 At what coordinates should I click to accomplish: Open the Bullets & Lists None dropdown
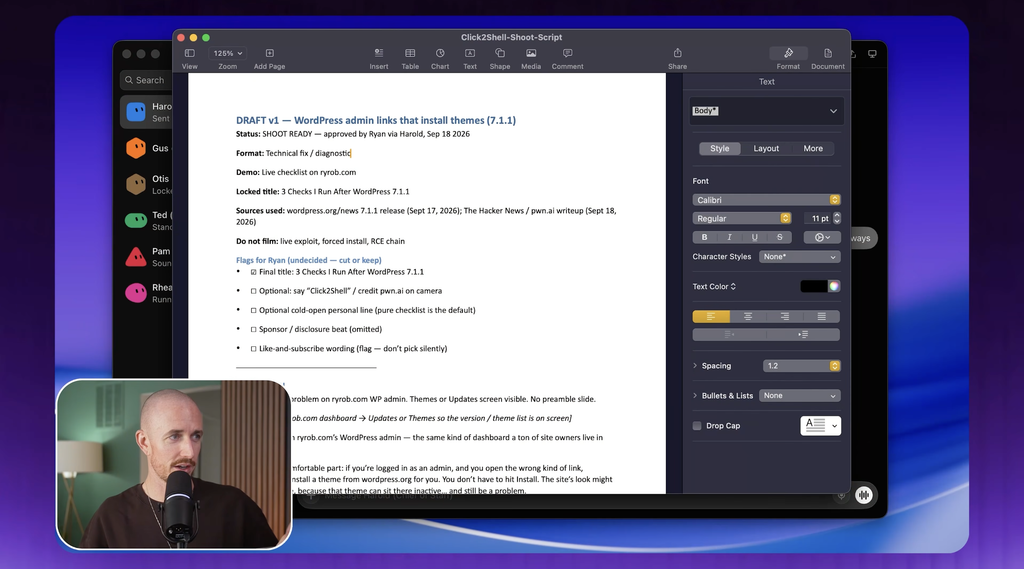[799, 396]
